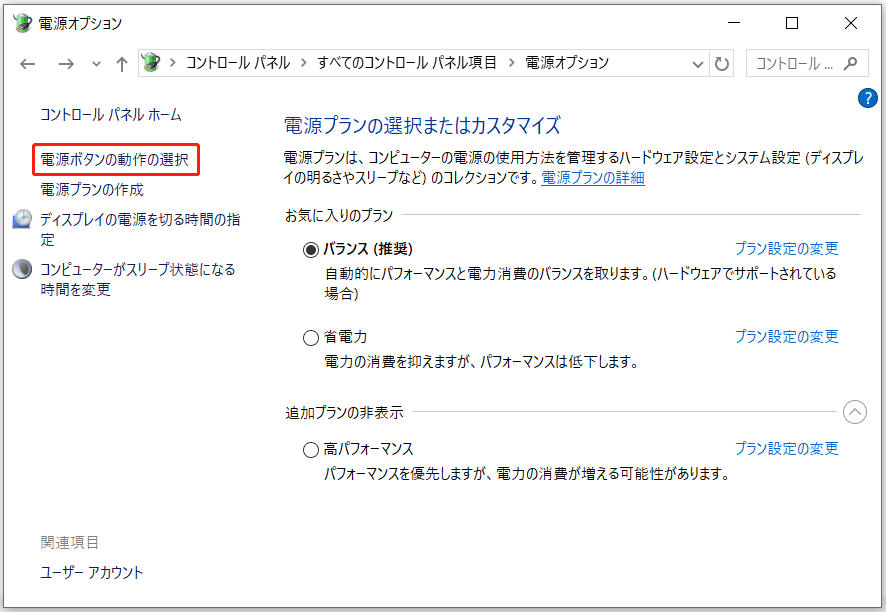This screenshot has height=612, width=886.
Task: Click the Forward navigation arrow
Action: (x=66, y=63)
